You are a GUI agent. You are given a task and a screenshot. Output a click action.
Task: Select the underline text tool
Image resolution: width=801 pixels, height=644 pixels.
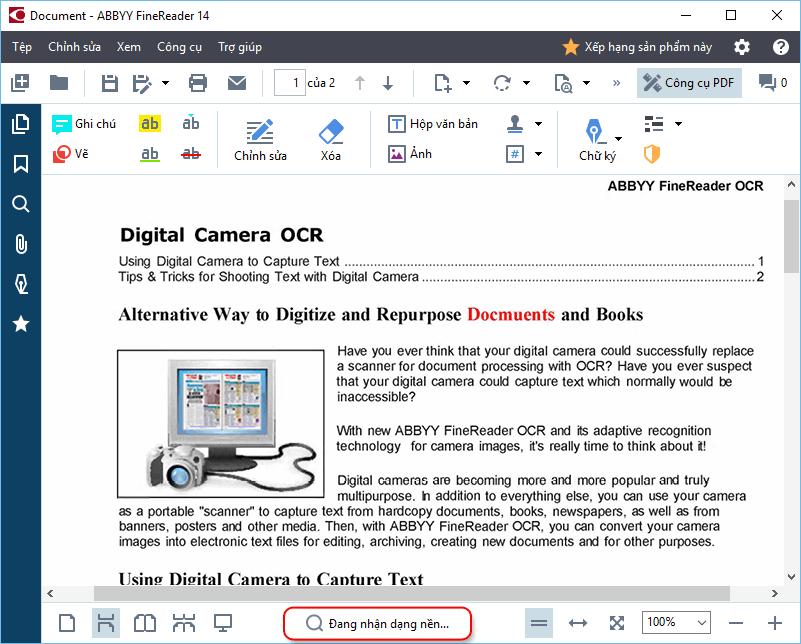[x=150, y=154]
